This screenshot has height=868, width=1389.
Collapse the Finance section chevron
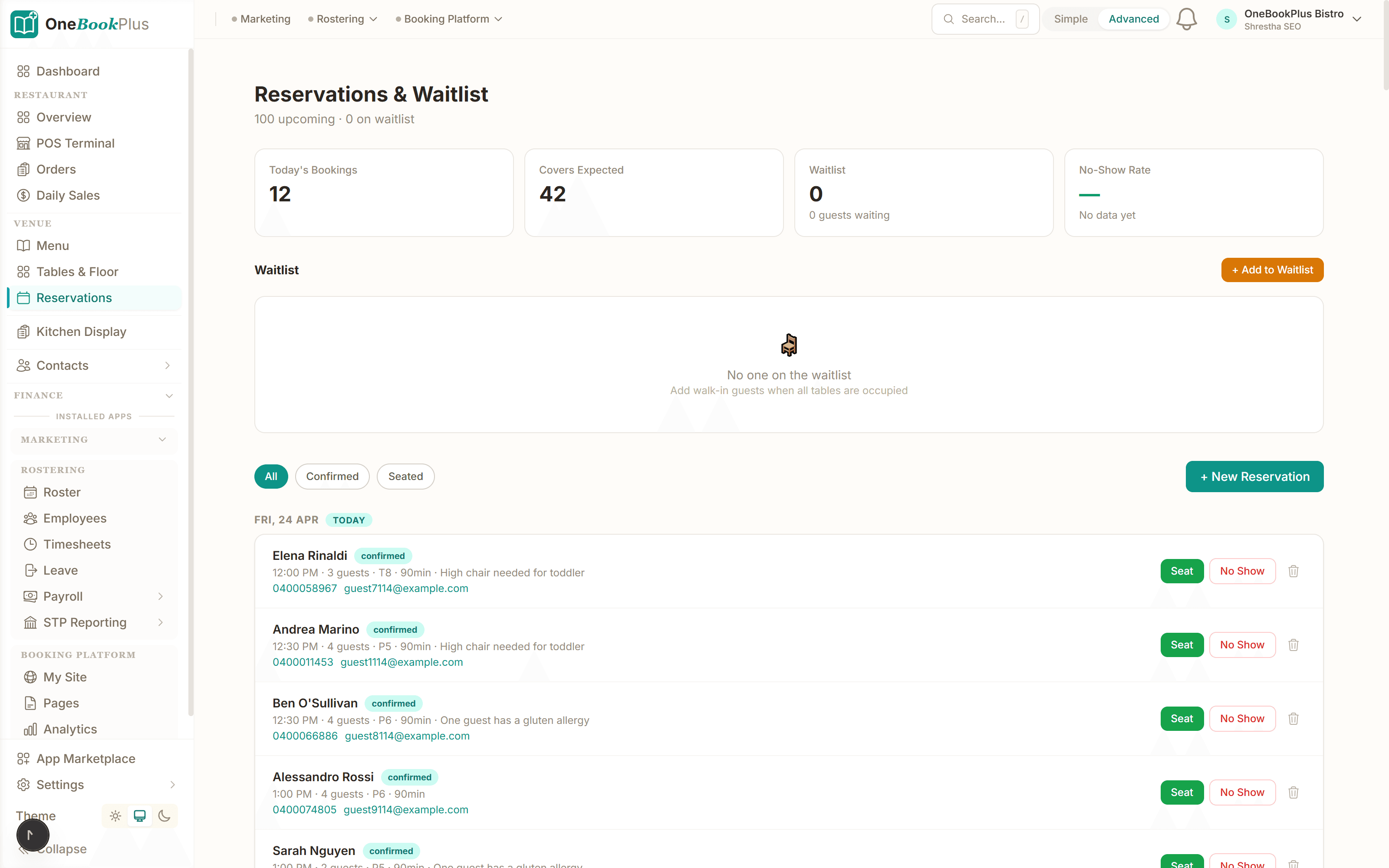(169, 395)
